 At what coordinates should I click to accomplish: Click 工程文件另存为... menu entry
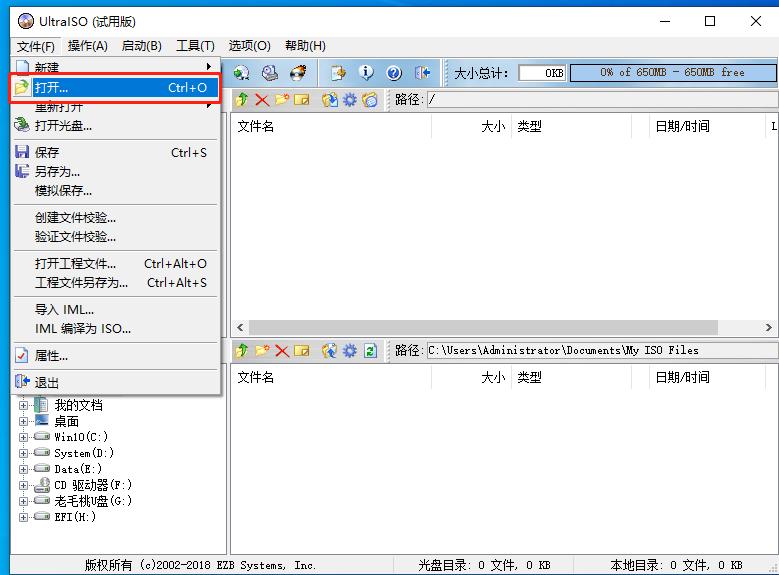115,283
